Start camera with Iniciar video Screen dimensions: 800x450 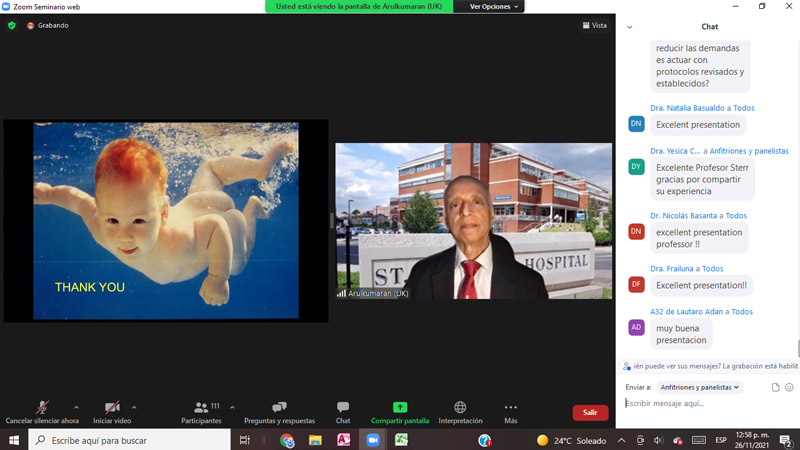click(112, 412)
